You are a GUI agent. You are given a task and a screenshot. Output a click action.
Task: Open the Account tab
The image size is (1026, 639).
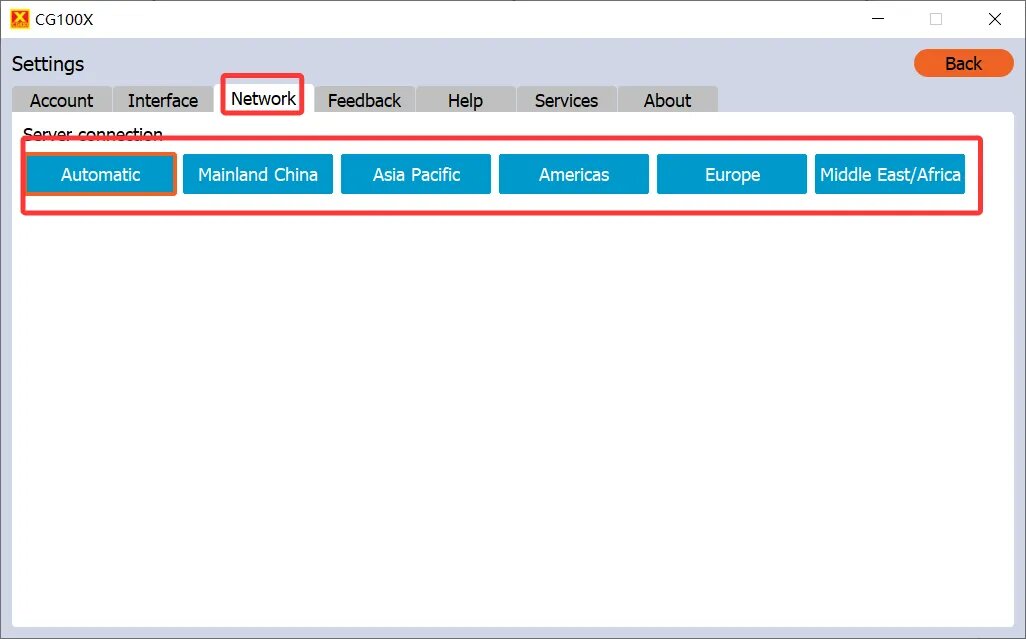coord(61,100)
